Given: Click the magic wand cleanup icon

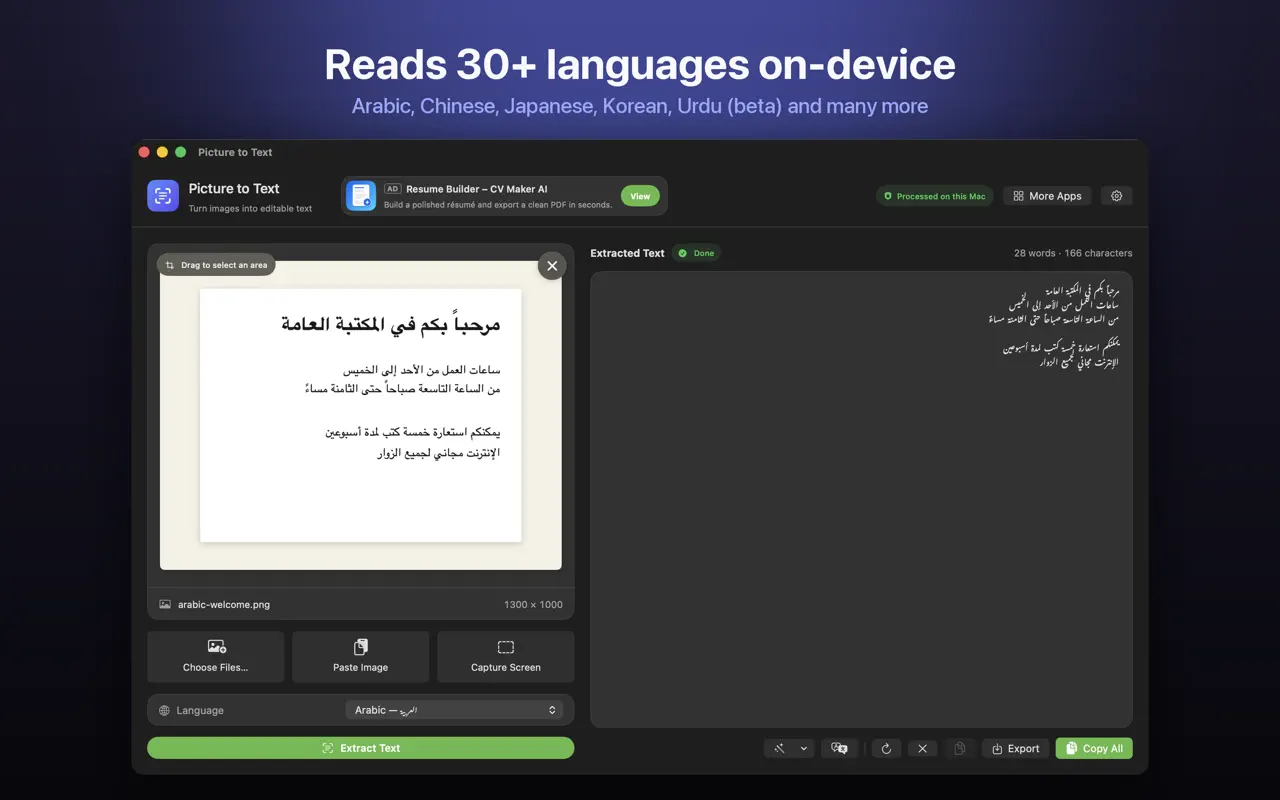Looking at the screenshot, I should click(778, 748).
